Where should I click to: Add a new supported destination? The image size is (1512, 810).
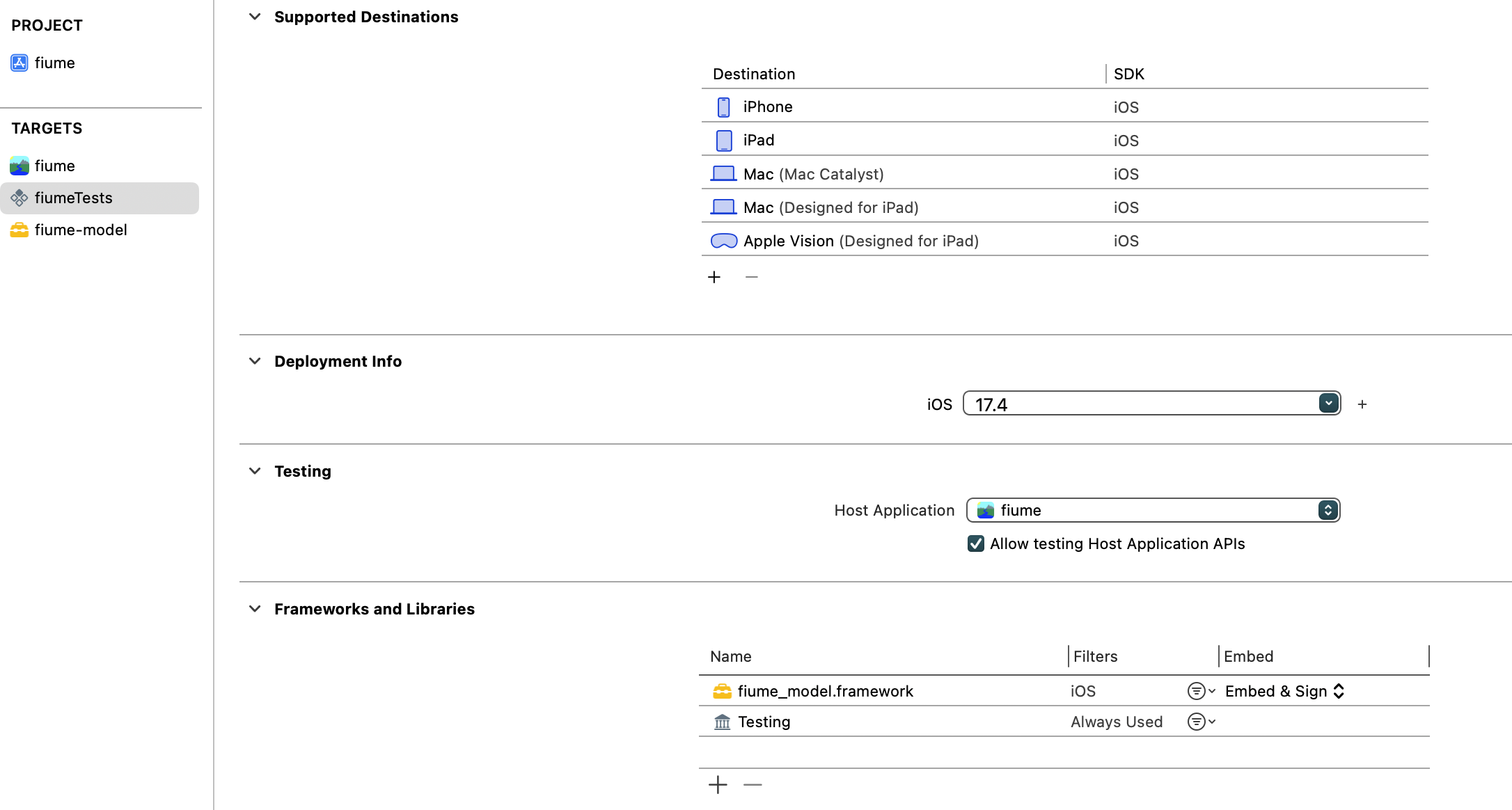pos(714,277)
